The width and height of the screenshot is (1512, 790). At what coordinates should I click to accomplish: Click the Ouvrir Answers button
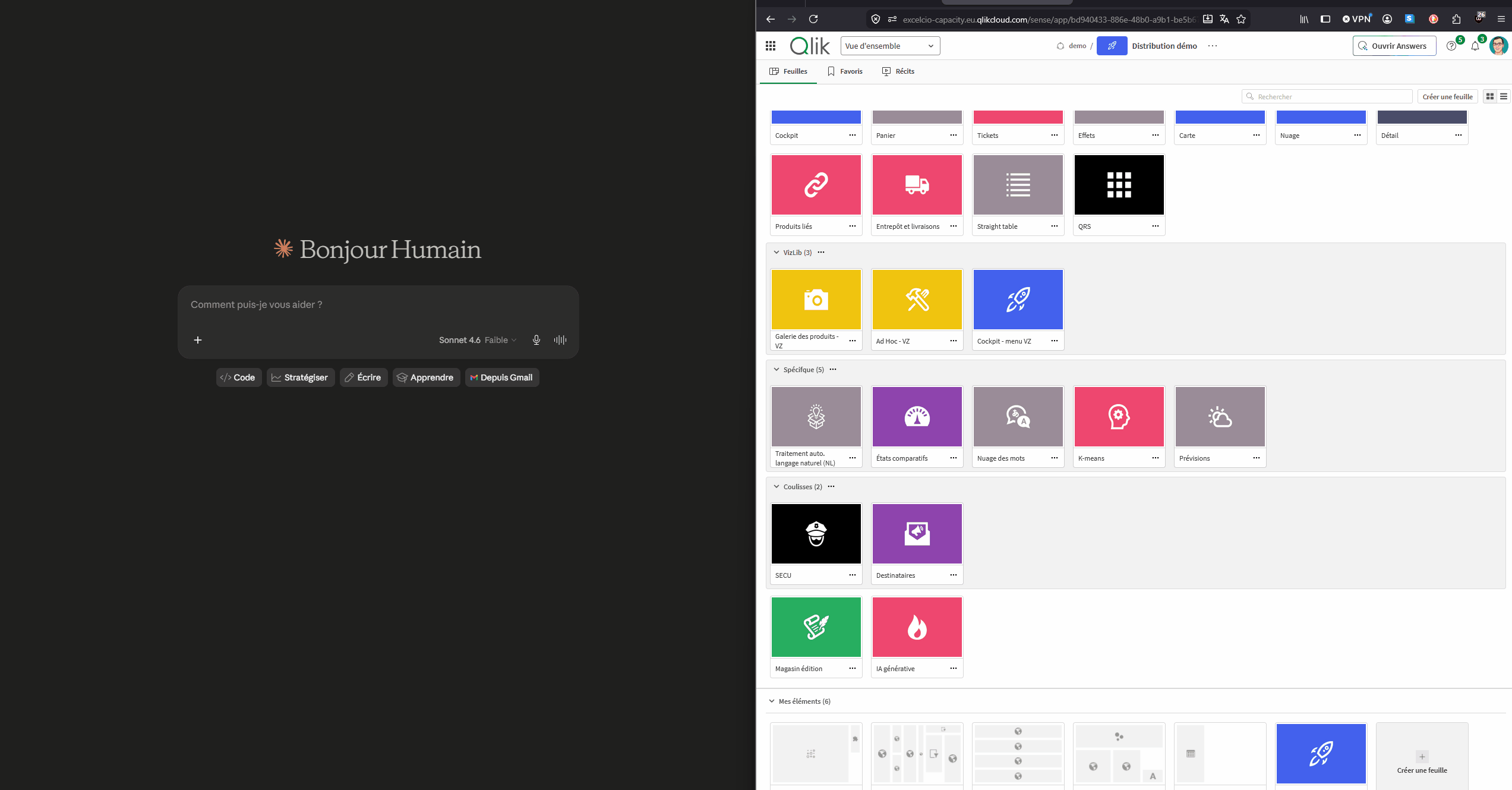(x=1394, y=46)
